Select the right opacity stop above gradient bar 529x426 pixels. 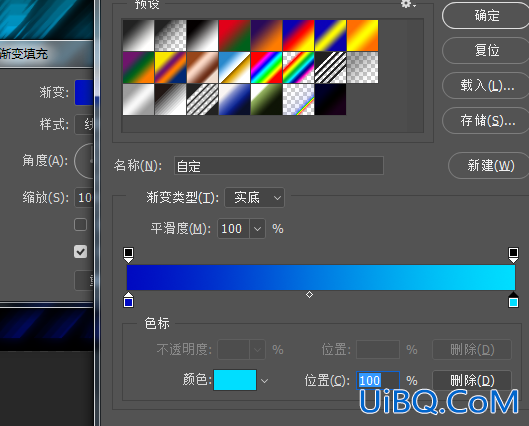[513, 255]
